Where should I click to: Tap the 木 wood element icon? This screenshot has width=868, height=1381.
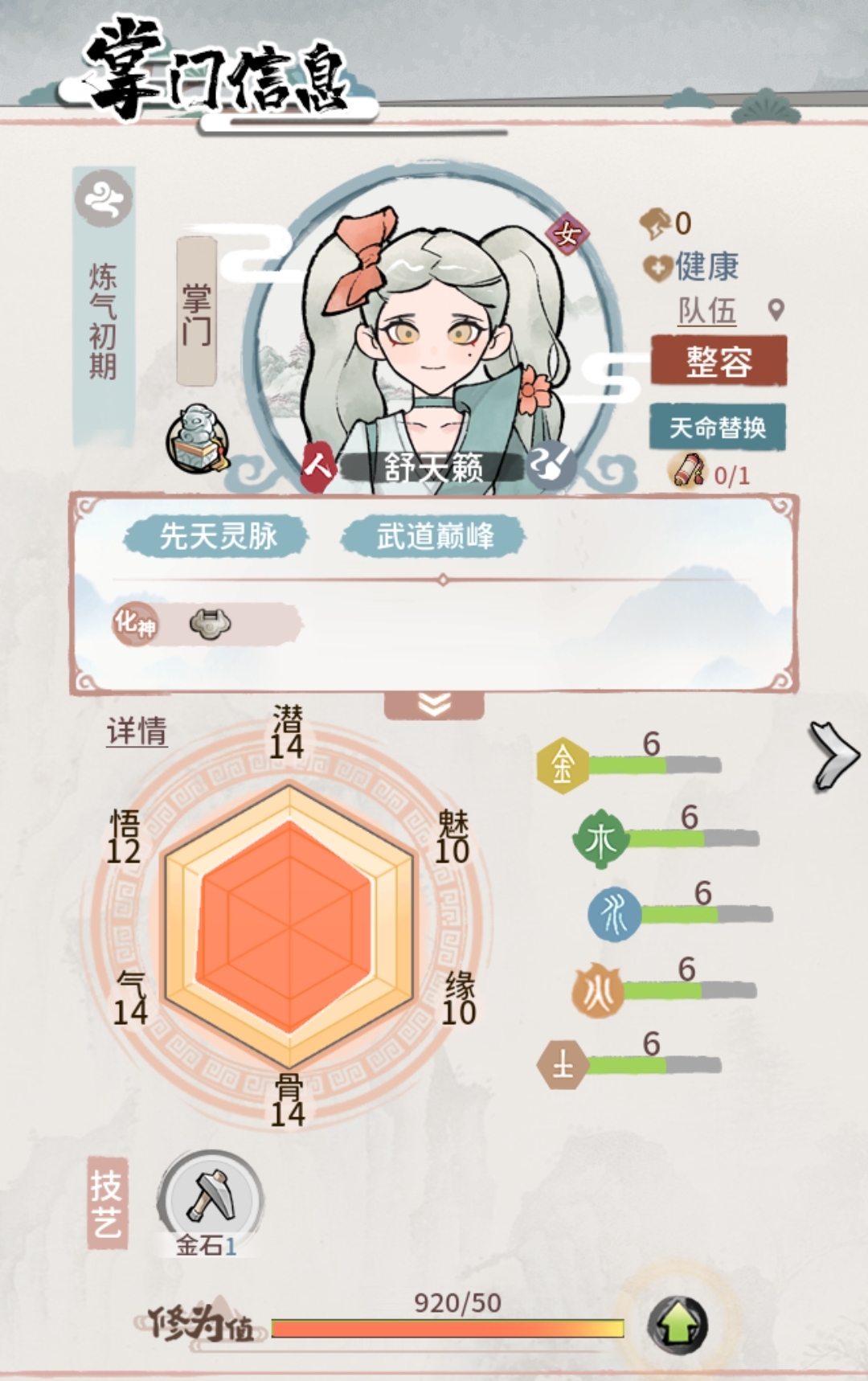coord(600,839)
